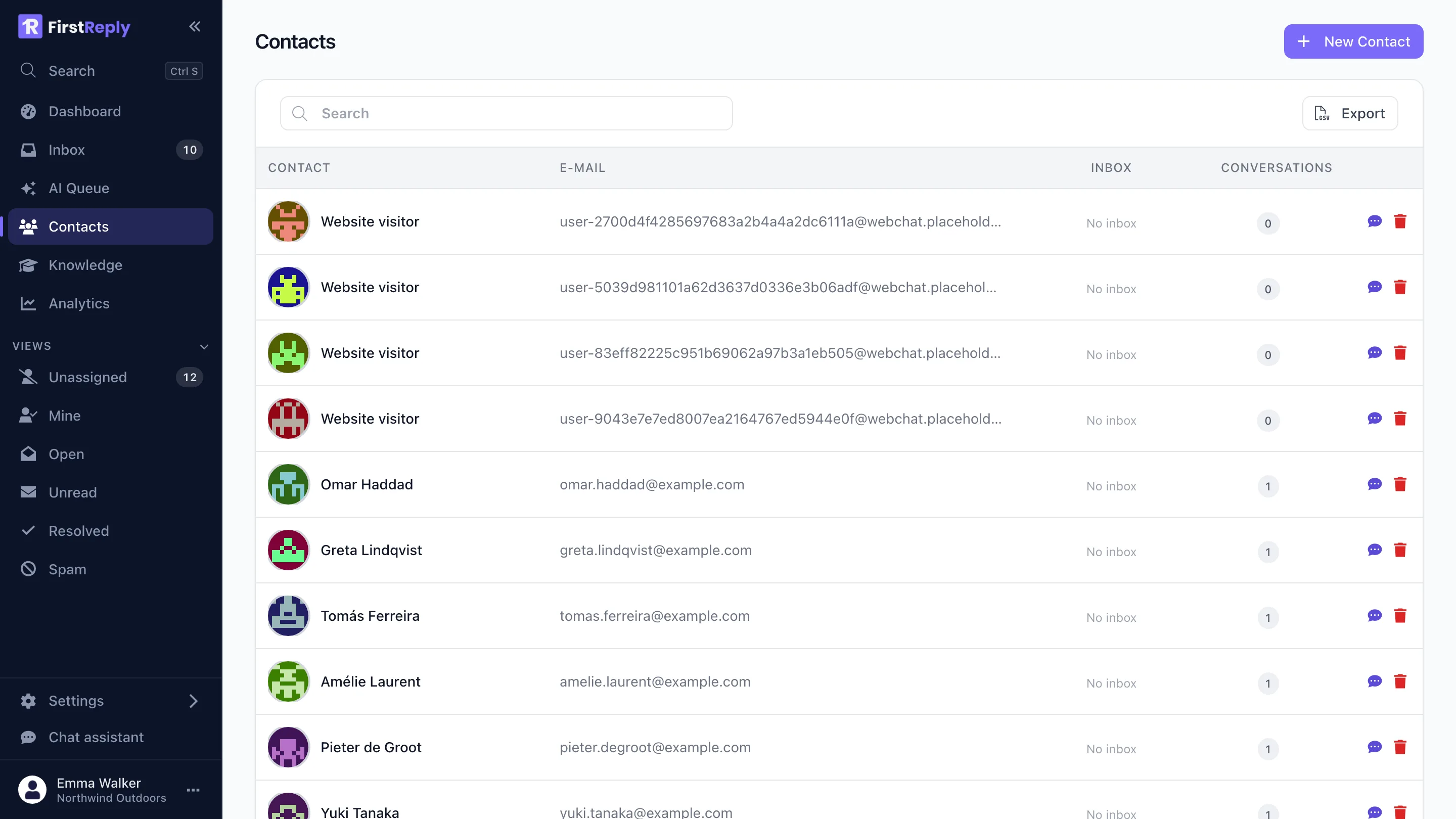
Task: Focus the contacts Search field
Action: click(x=507, y=114)
